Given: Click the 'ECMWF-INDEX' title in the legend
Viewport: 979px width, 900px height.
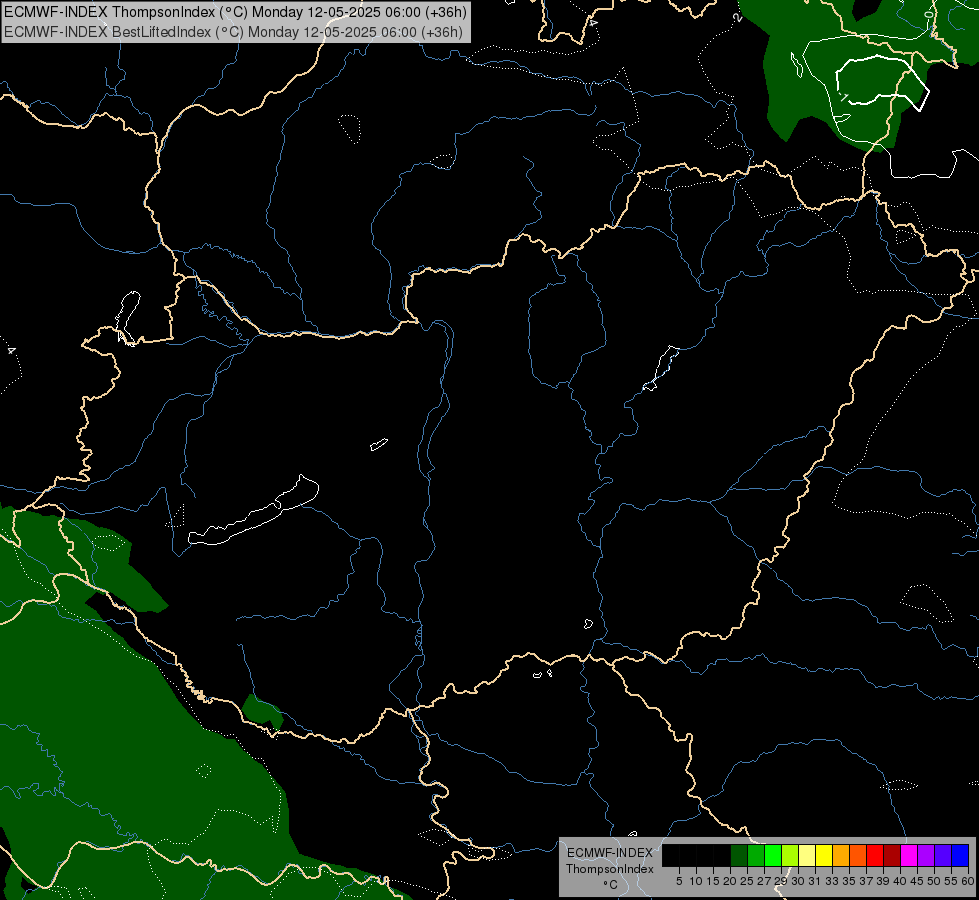Looking at the screenshot, I should (610, 853).
